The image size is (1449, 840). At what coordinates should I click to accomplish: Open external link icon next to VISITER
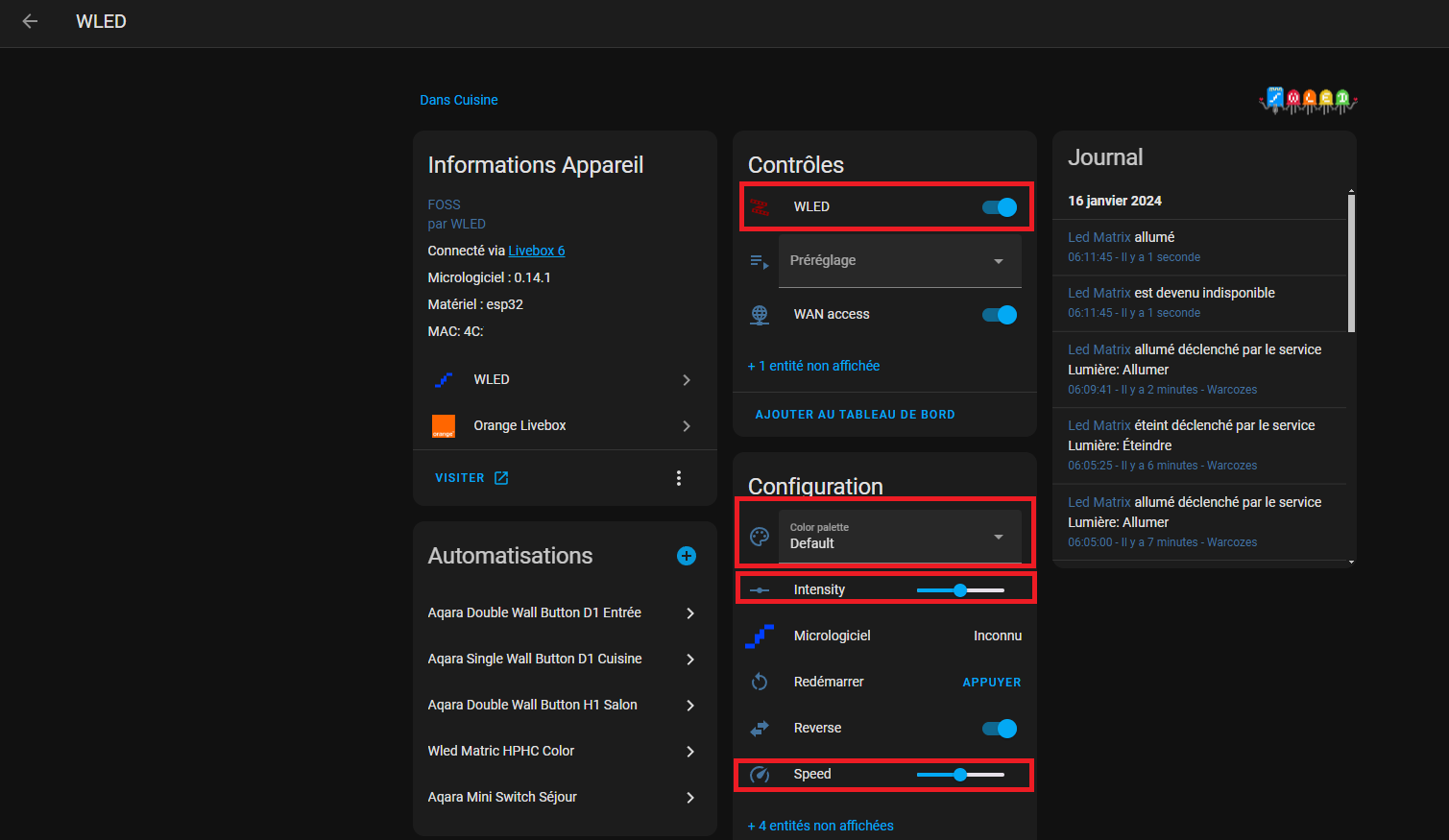coord(501,478)
